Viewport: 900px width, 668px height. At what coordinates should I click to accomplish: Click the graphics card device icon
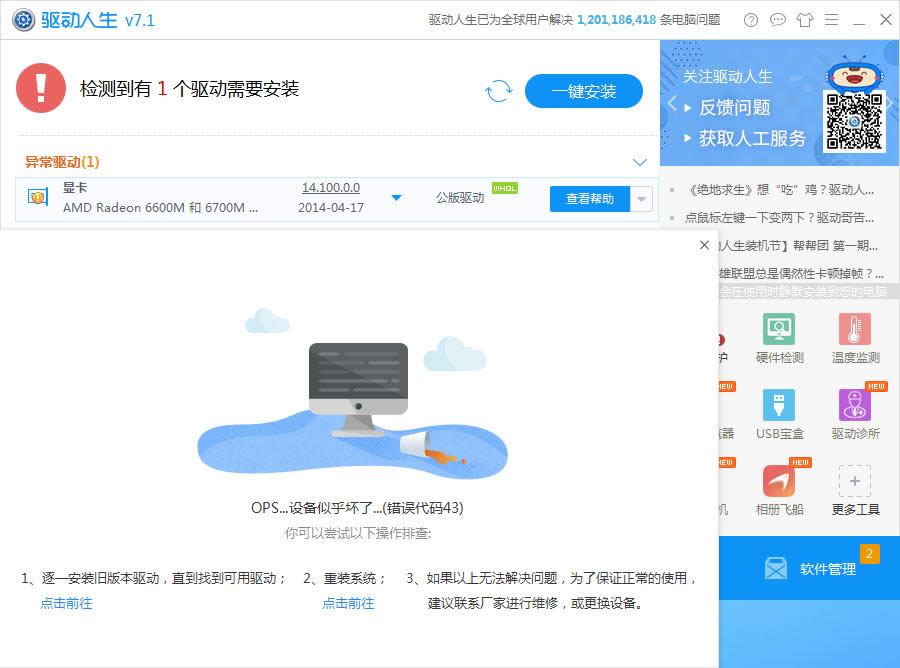tap(38, 197)
